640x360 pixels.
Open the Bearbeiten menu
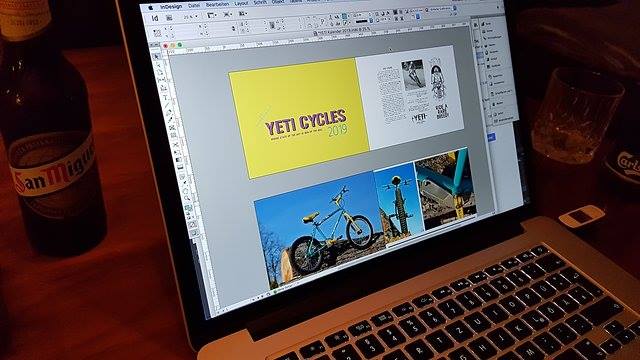click(x=217, y=4)
